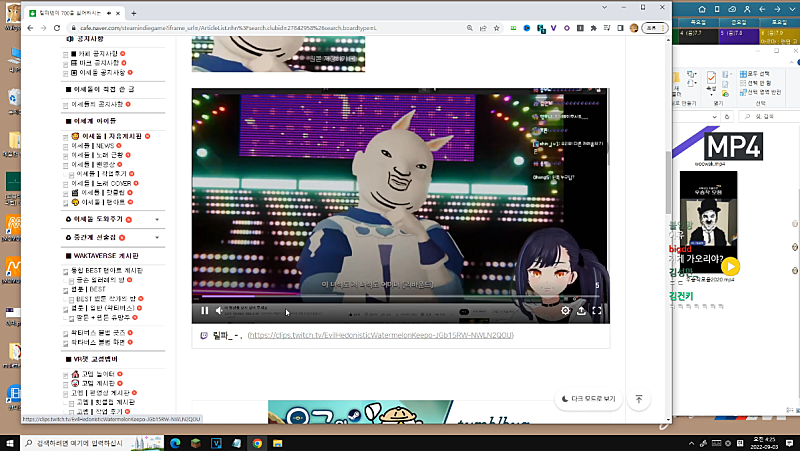The width and height of the screenshot is (800, 451).
Task: Open File Explorer from the taskbar
Action: (278, 443)
